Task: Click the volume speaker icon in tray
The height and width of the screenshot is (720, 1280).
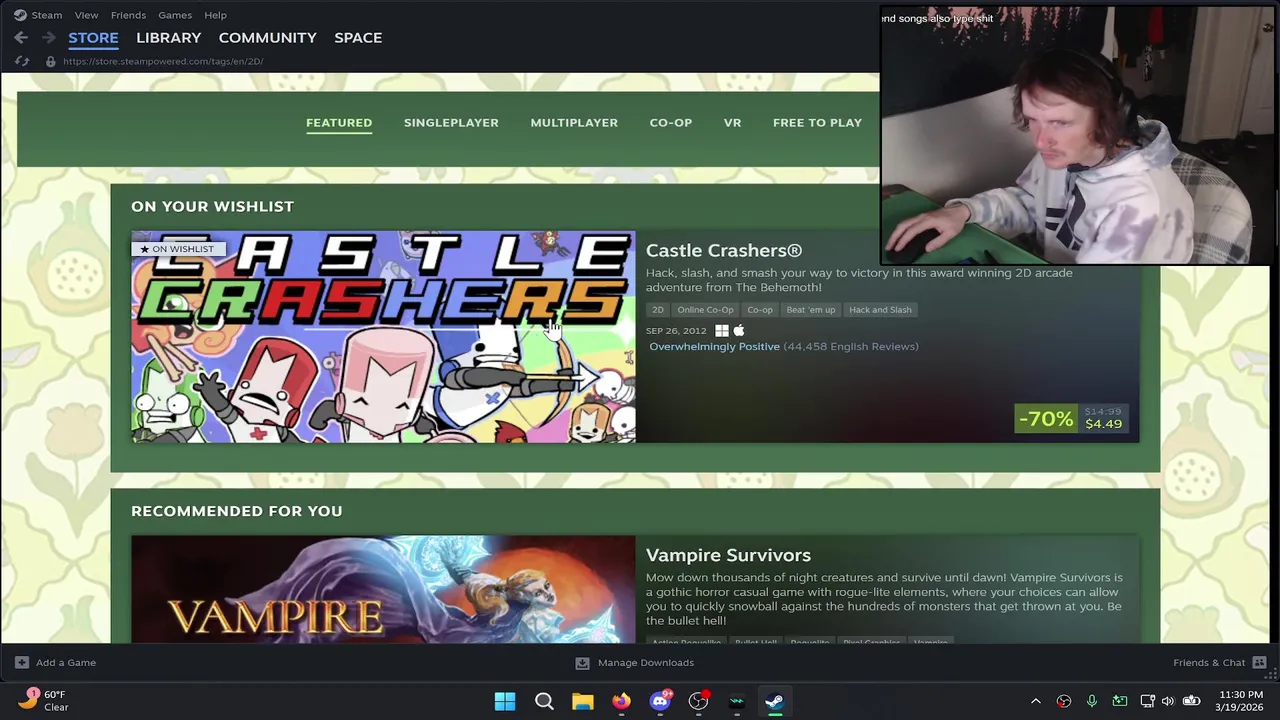Action: click(x=1167, y=701)
